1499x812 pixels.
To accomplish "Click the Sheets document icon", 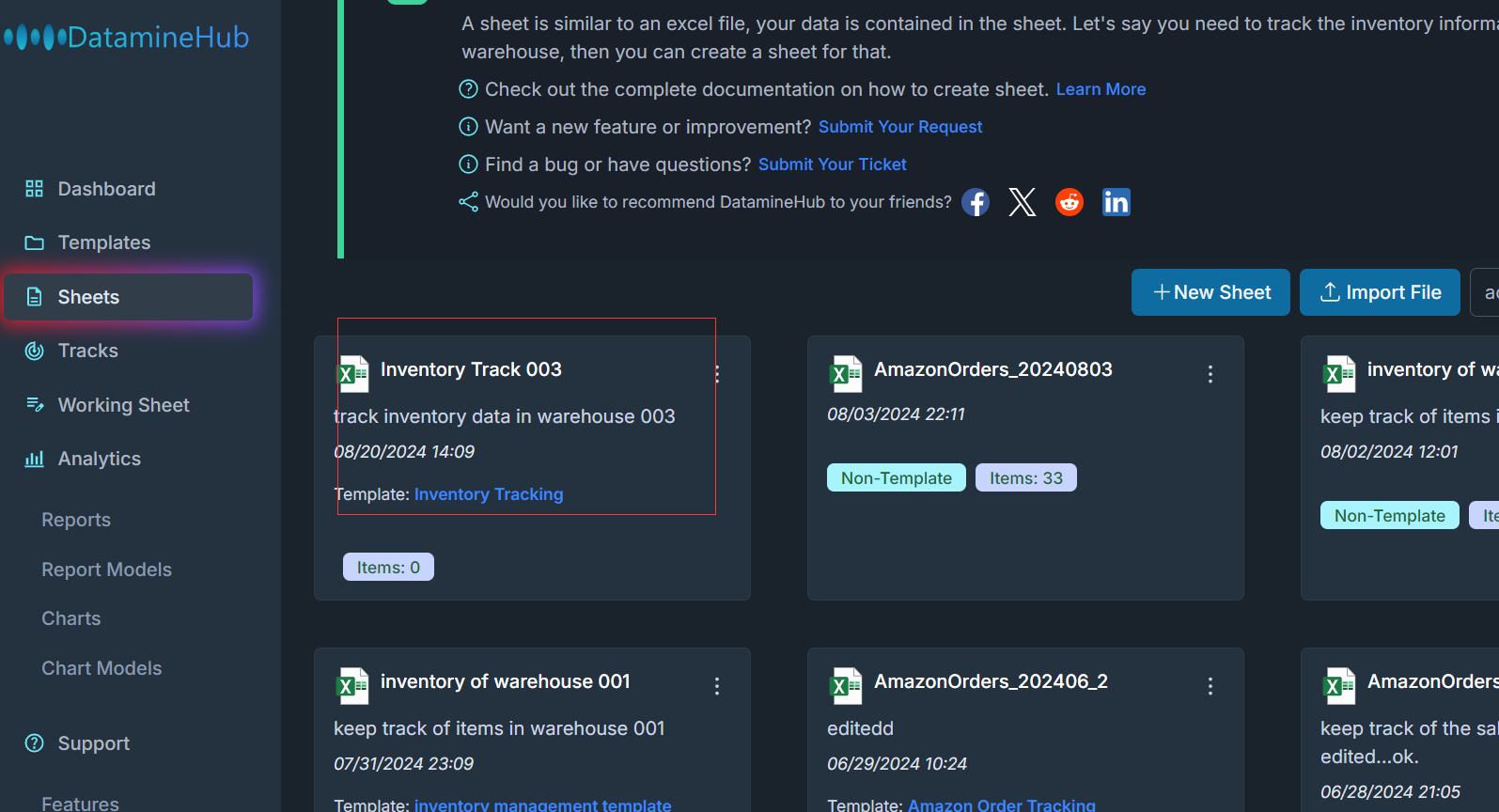I will tap(35, 297).
